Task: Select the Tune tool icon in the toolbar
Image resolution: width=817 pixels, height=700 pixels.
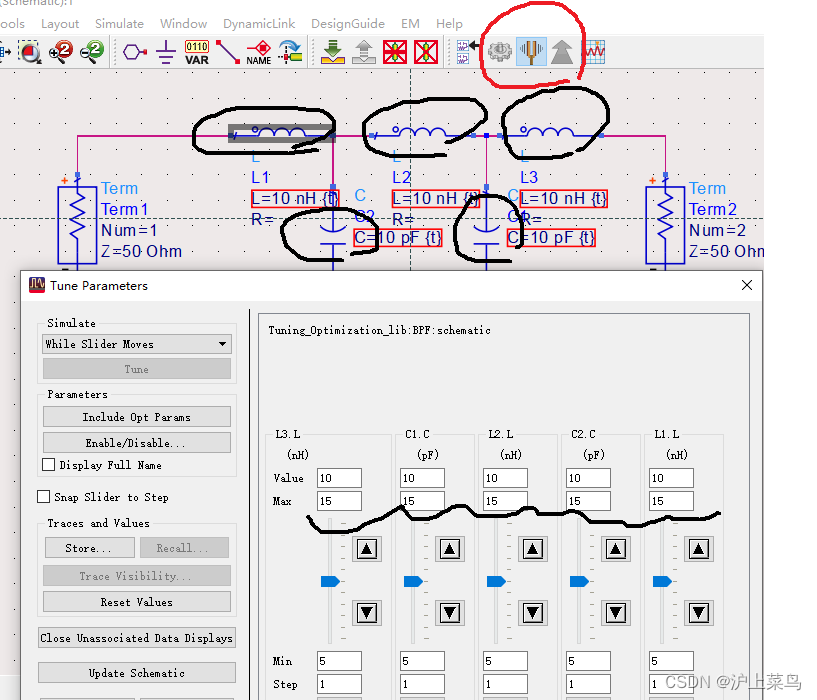Action: point(531,51)
